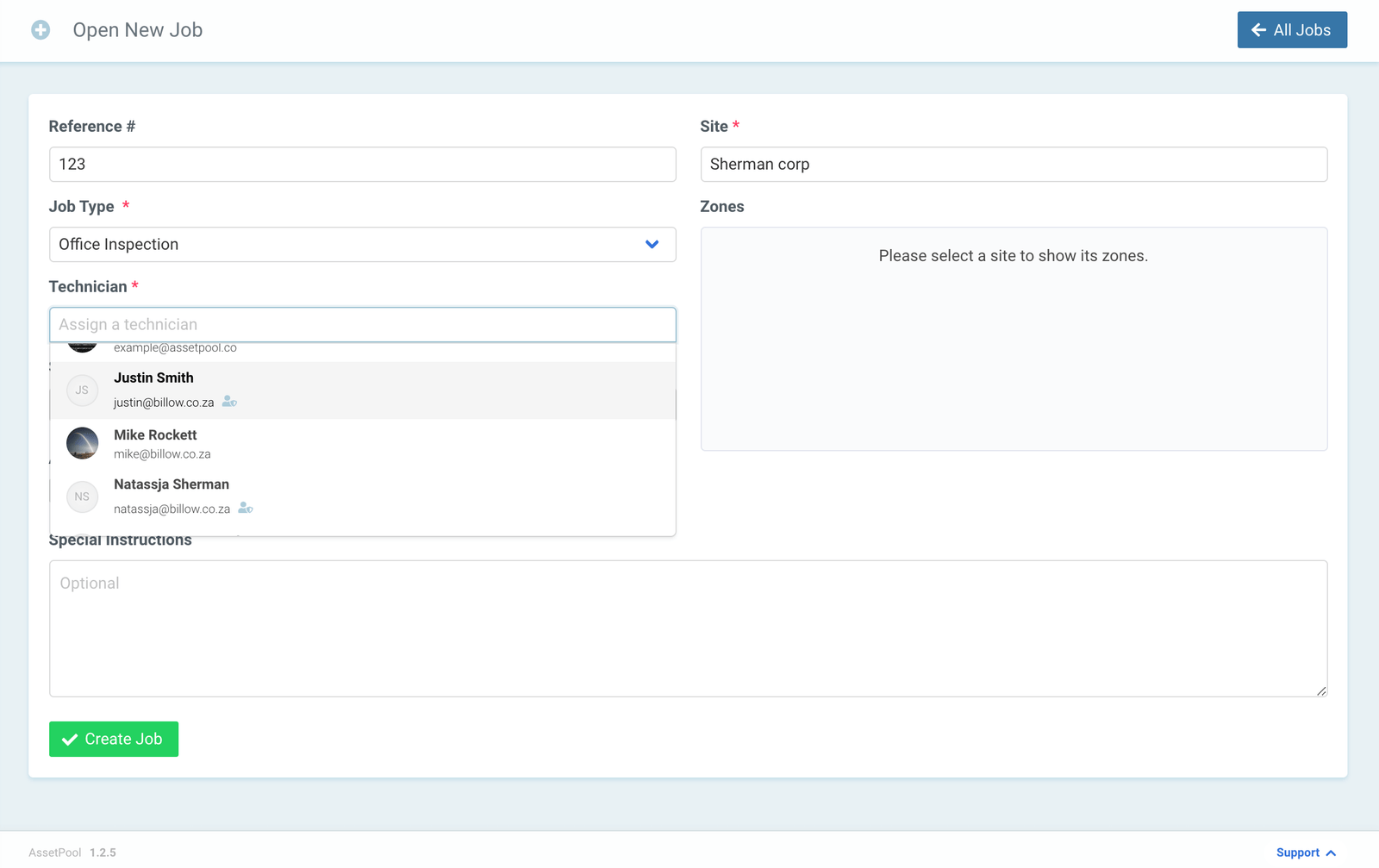Viewport: 1379px width, 868px height.
Task: Click Mike Rockett's profile photo
Action: [x=82, y=443]
